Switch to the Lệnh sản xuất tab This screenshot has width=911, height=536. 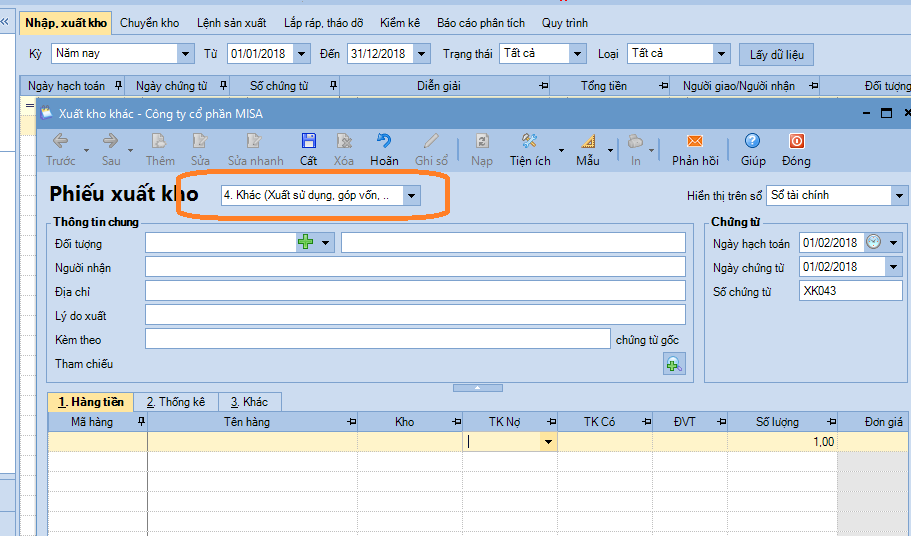231,23
